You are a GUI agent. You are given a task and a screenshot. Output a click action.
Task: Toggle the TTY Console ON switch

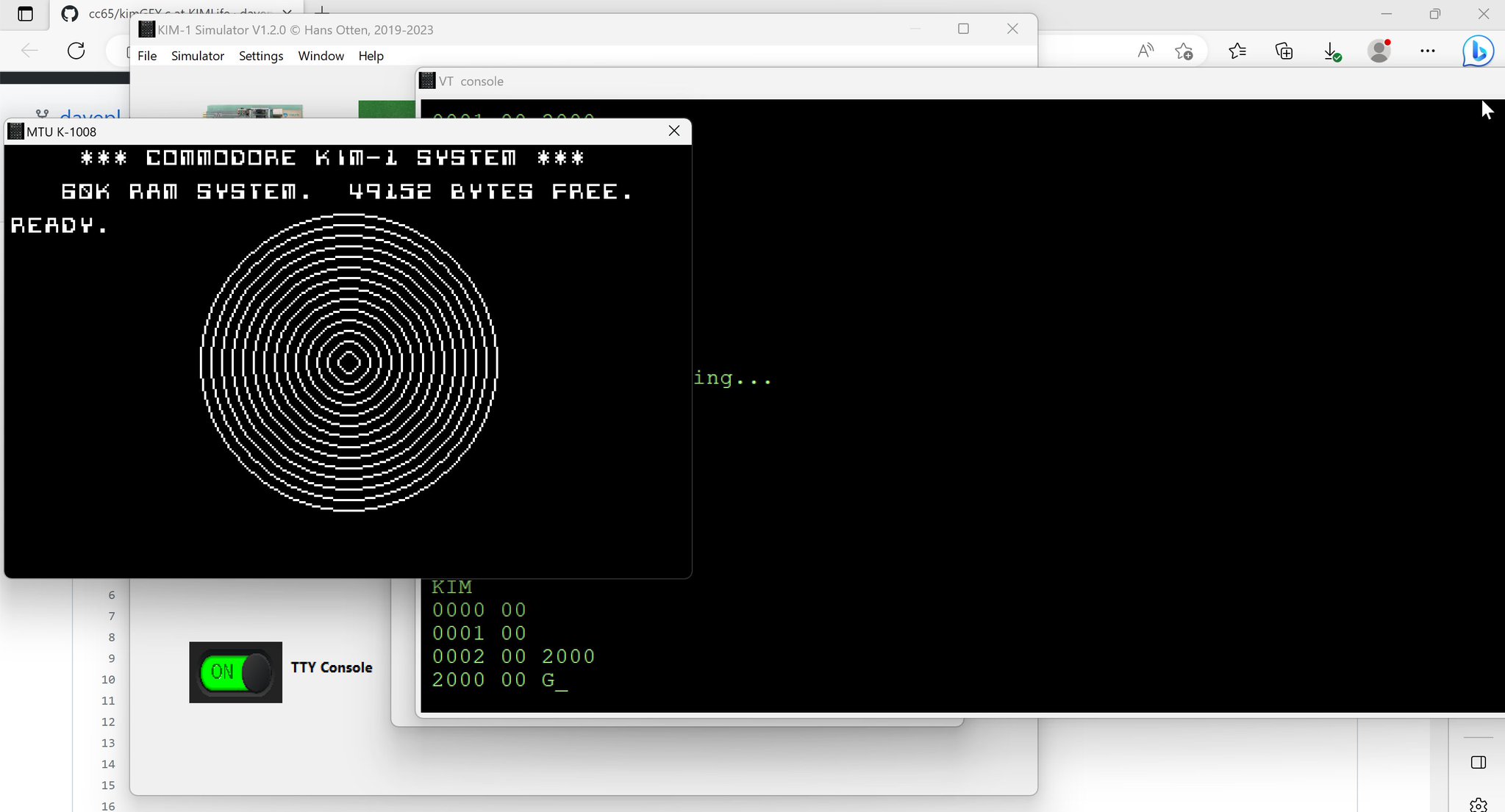coord(235,672)
